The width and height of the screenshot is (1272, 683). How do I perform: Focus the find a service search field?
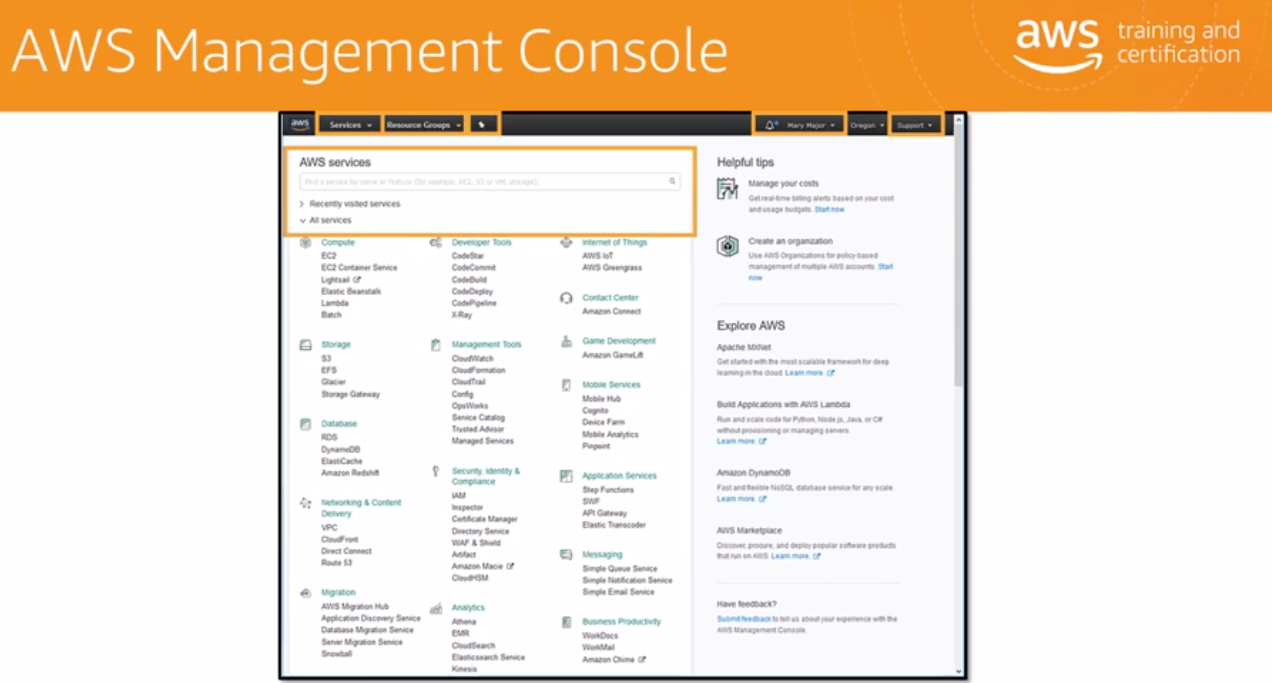pyautogui.click(x=490, y=182)
